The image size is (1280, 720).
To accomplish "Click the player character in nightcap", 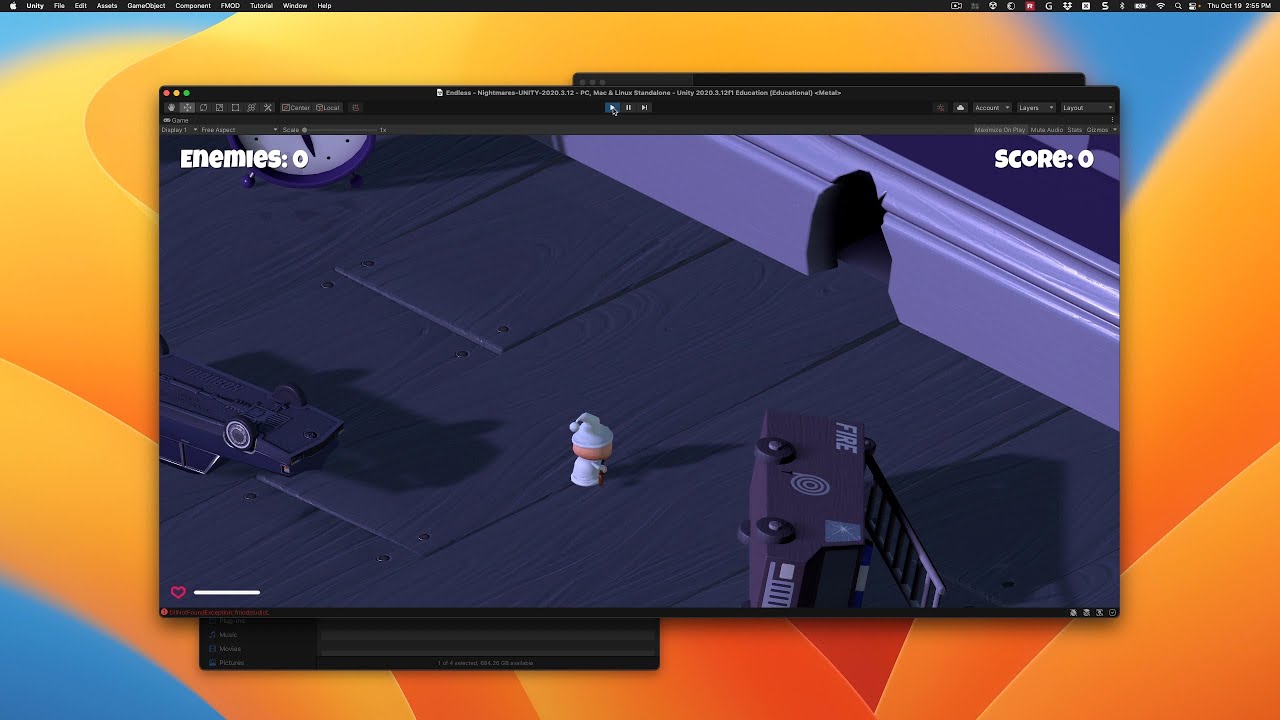I will (591, 450).
